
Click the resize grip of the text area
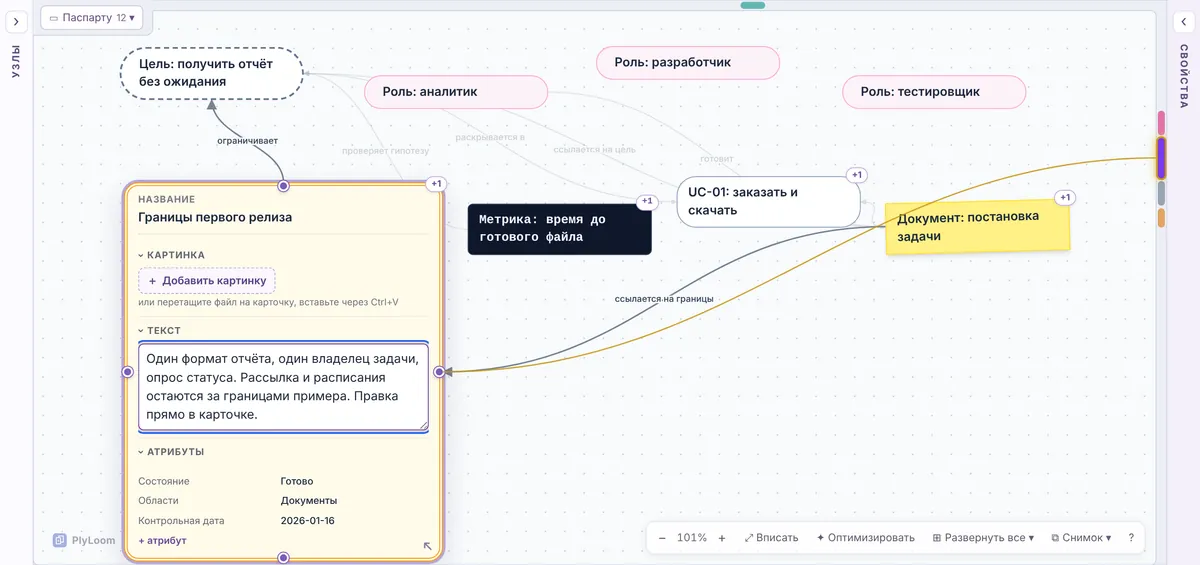click(x=424, y=426)
